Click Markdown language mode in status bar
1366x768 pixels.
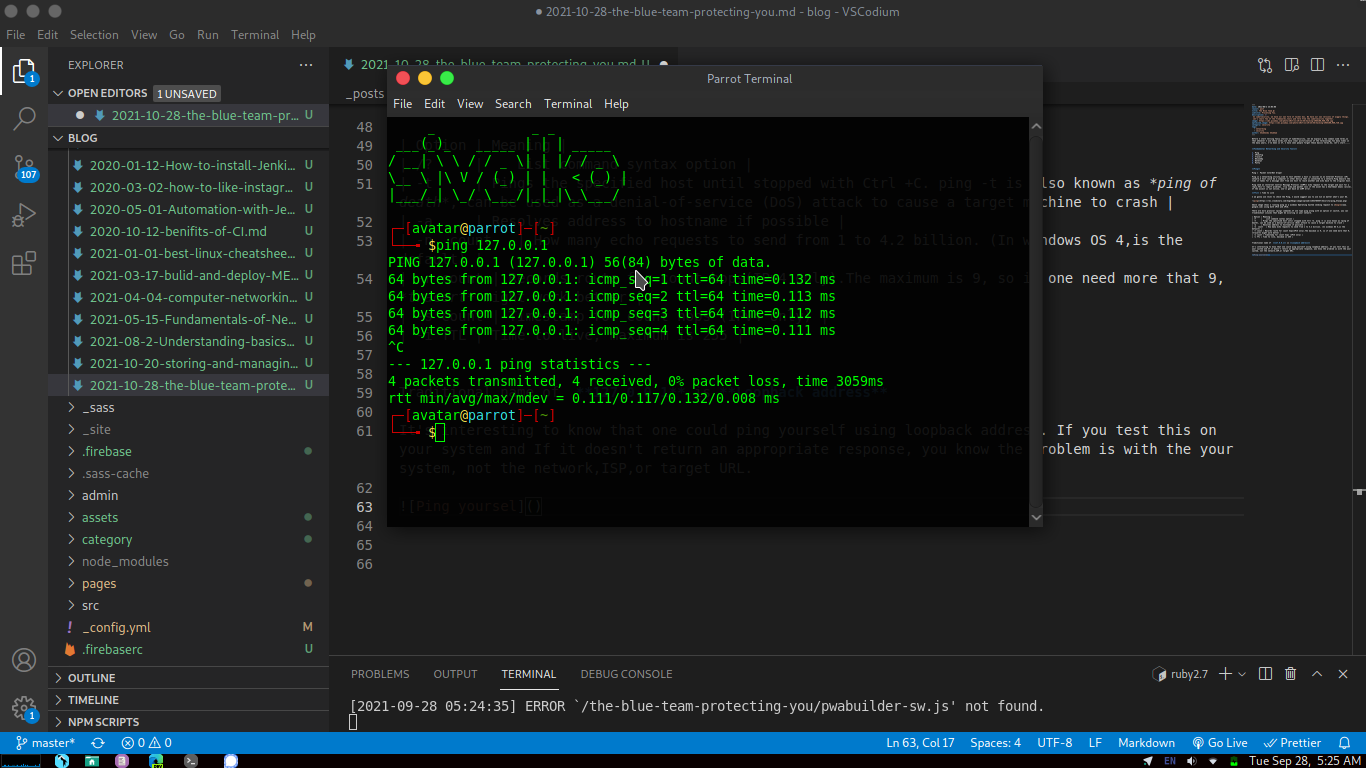(1146, 743)
